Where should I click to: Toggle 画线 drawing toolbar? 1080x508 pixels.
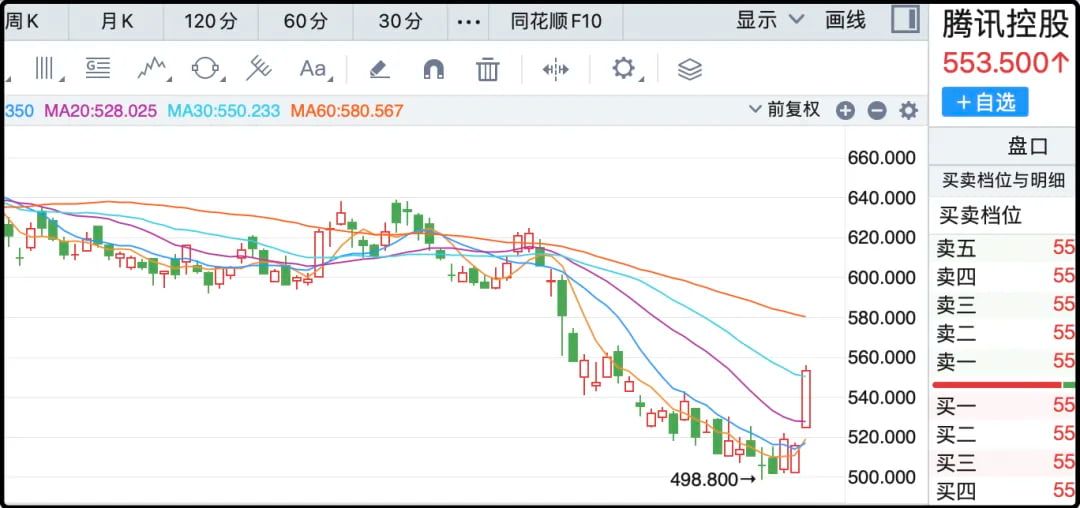click(x=846, y=20)
